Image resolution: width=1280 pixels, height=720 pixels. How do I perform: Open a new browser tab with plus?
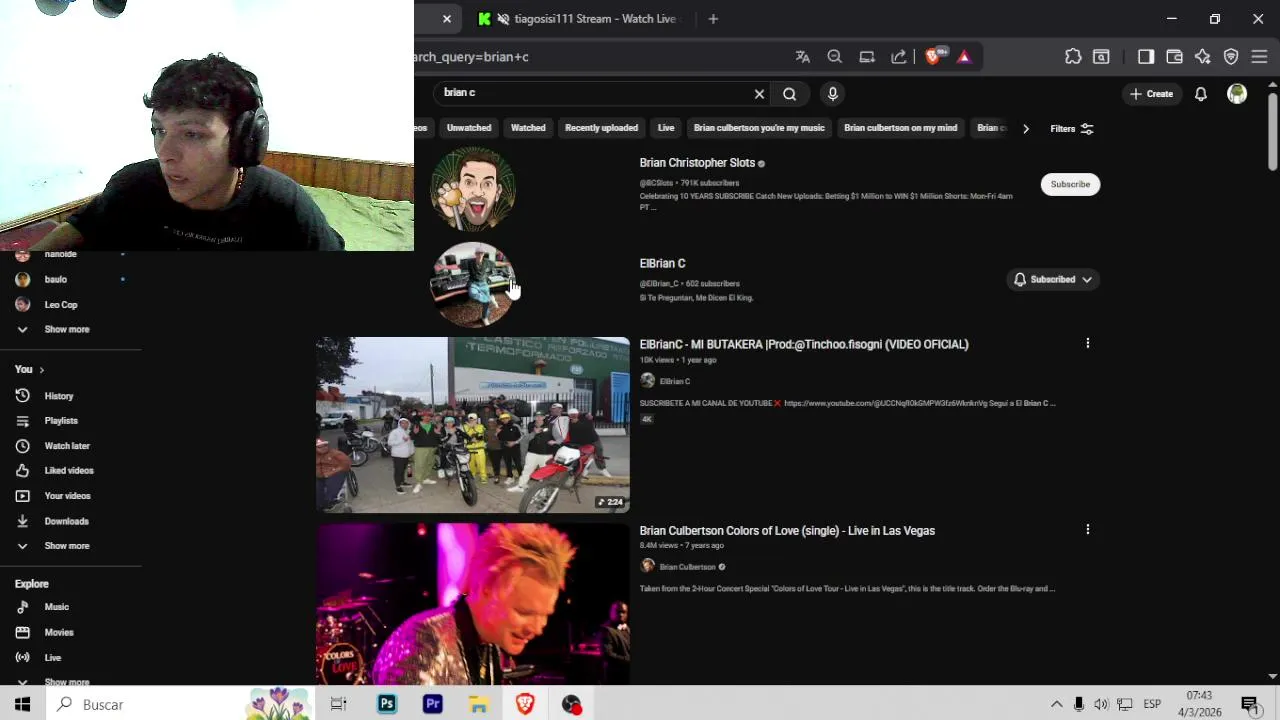pos(713,19)
